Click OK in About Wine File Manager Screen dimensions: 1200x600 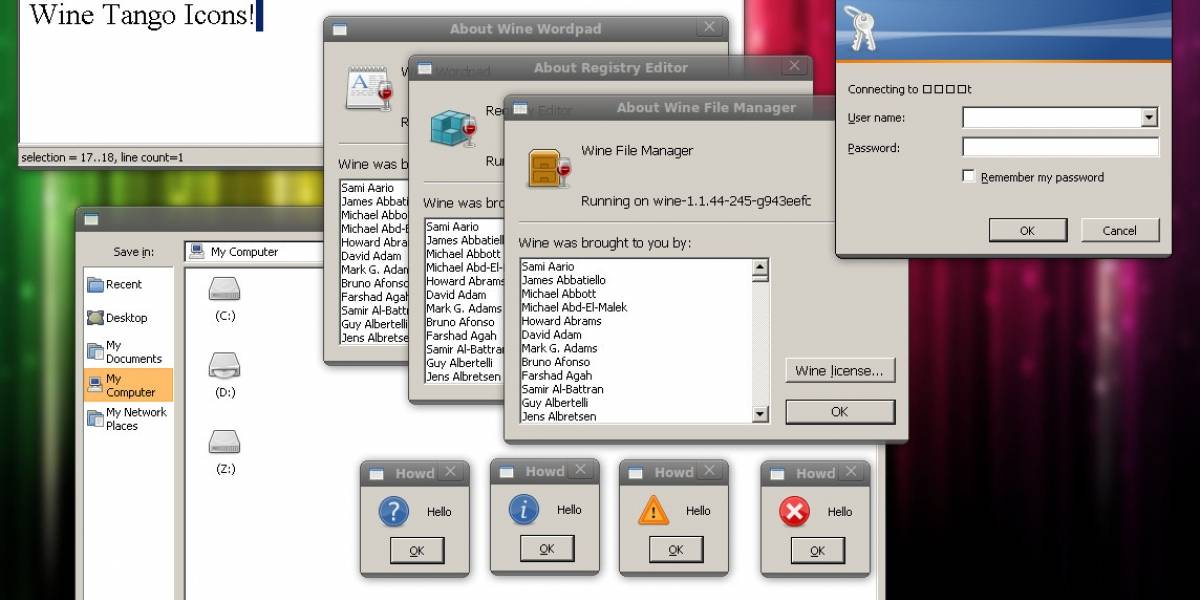click(x=840, y=411)
